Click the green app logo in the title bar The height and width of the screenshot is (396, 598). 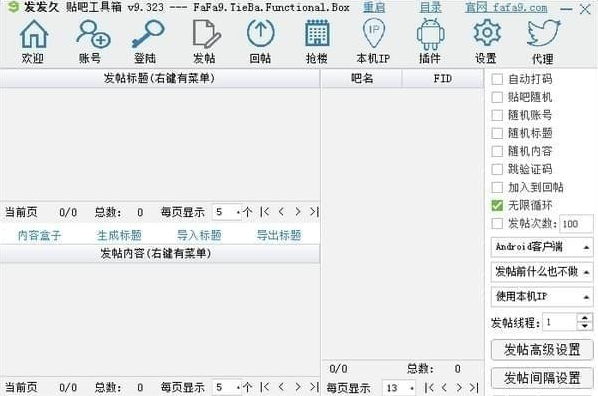[x=13, y=7]
